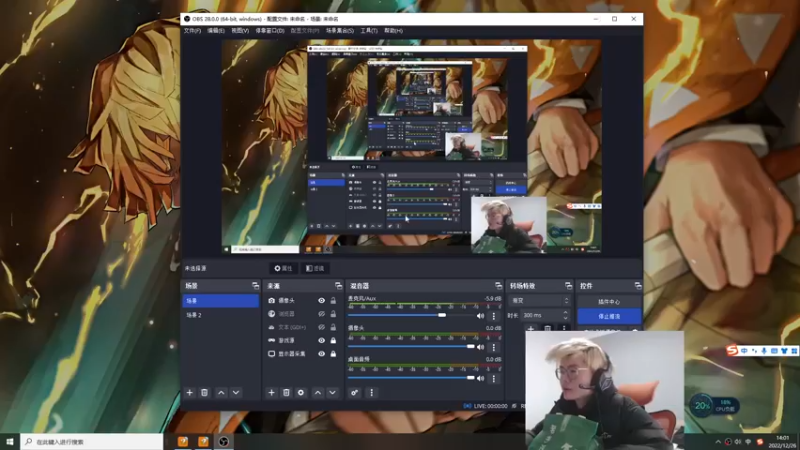
Task: Show hidden system tray icons chevron
Action: [x=718, y=442]
